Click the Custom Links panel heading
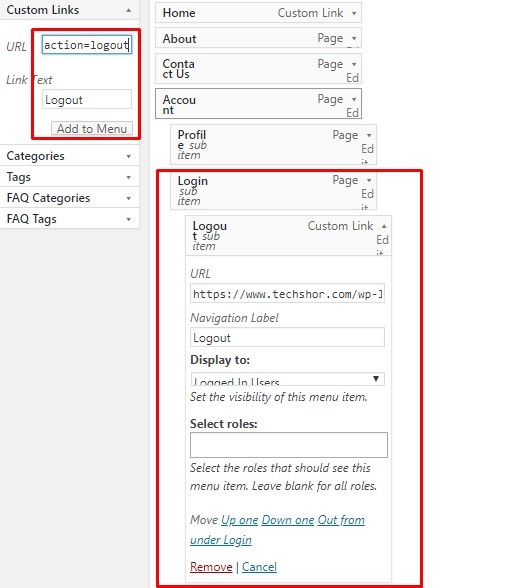Image resolution: width=518 pixels, height=588 pixels. coord(43,10)
